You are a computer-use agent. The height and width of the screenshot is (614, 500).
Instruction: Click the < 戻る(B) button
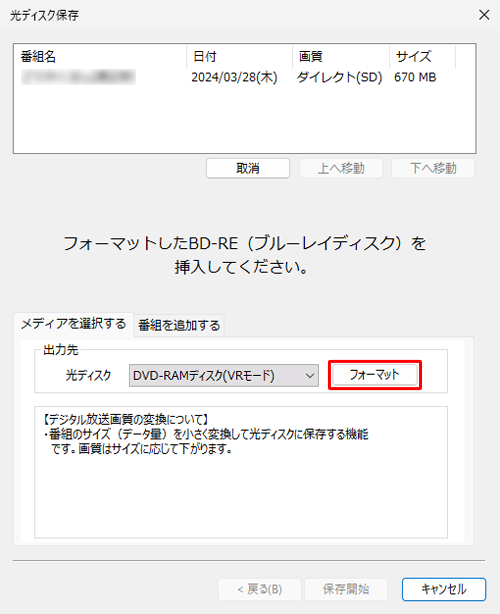260,589
